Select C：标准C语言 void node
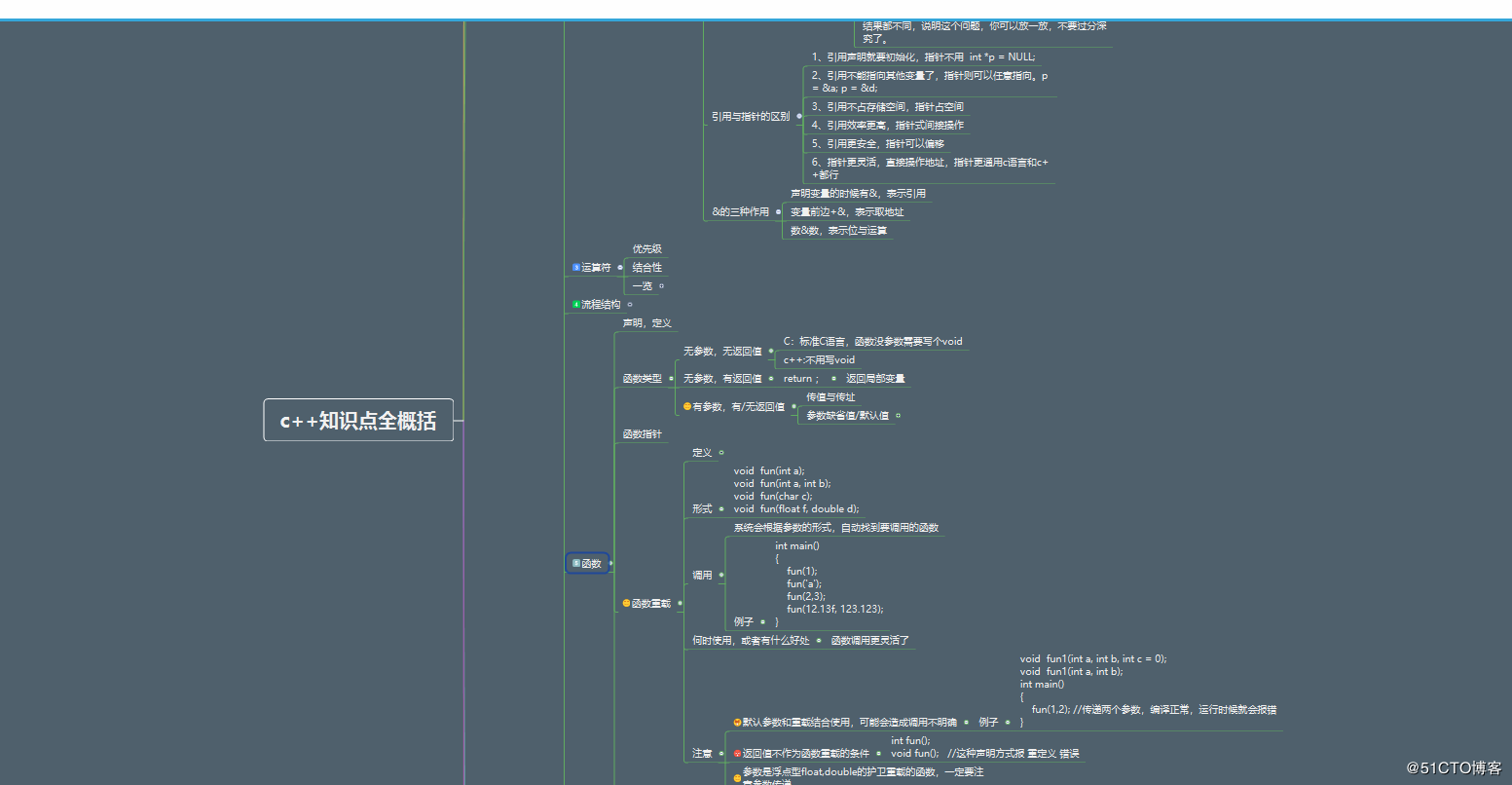Viewport: 1512px width, 785px height. coord(872,341)
